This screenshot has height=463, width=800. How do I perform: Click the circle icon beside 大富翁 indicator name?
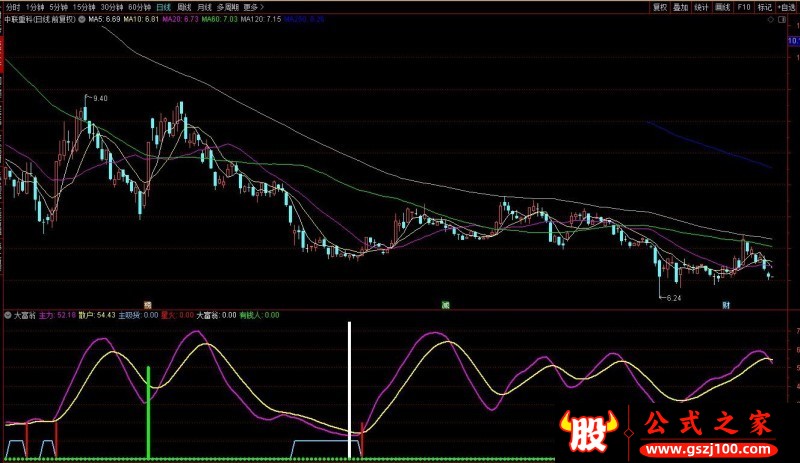pos(8,315)
